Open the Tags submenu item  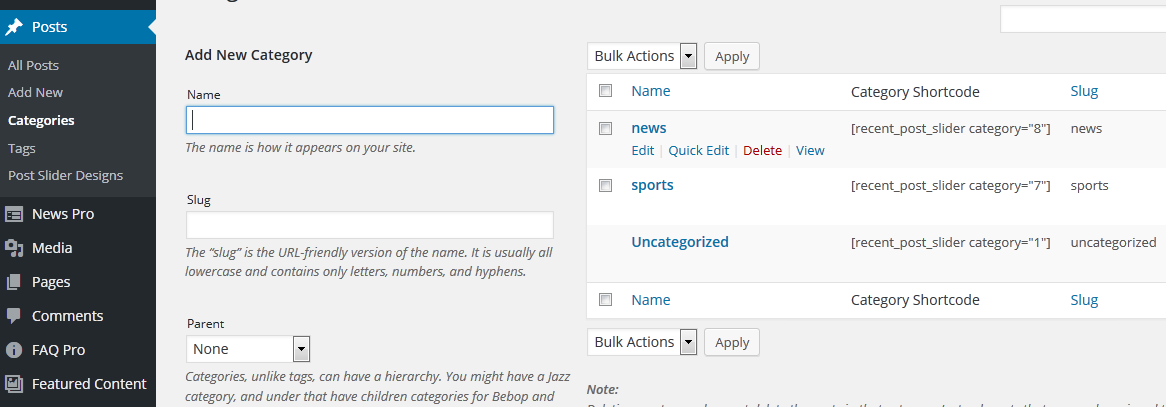(22, 149)
